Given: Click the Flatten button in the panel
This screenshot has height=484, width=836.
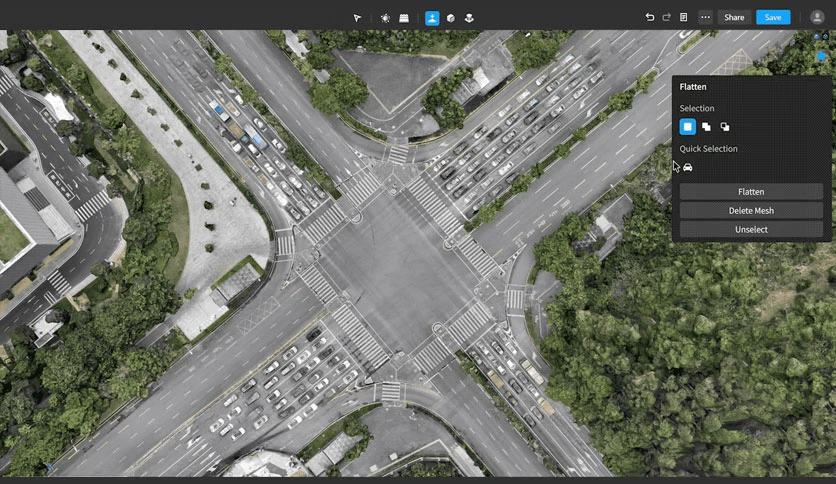Looking at the screenshot, I should tap(751, 191).
